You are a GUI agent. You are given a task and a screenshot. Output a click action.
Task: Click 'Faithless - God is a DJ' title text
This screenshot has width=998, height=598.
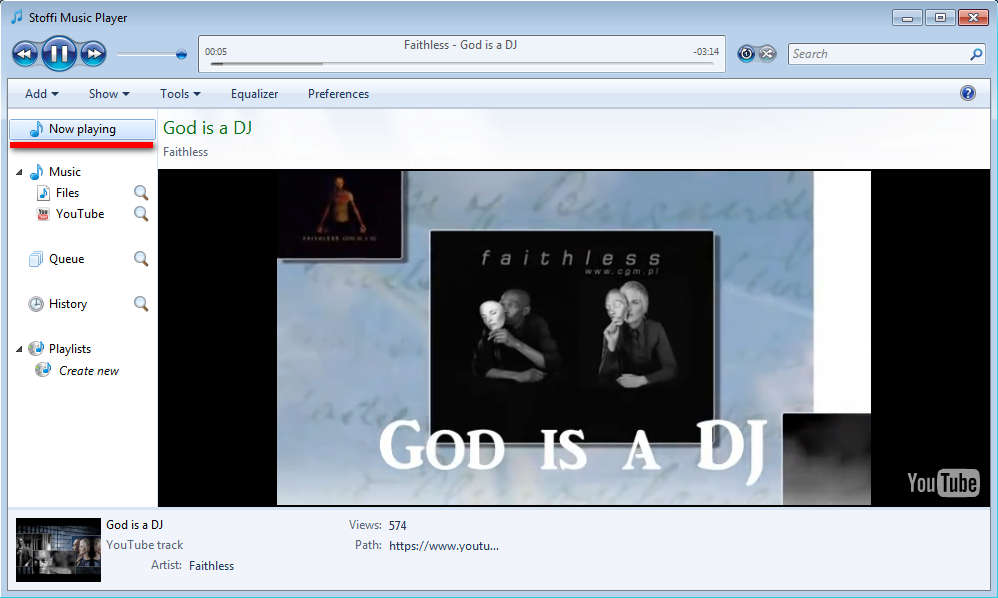click(x=460, y=45)
